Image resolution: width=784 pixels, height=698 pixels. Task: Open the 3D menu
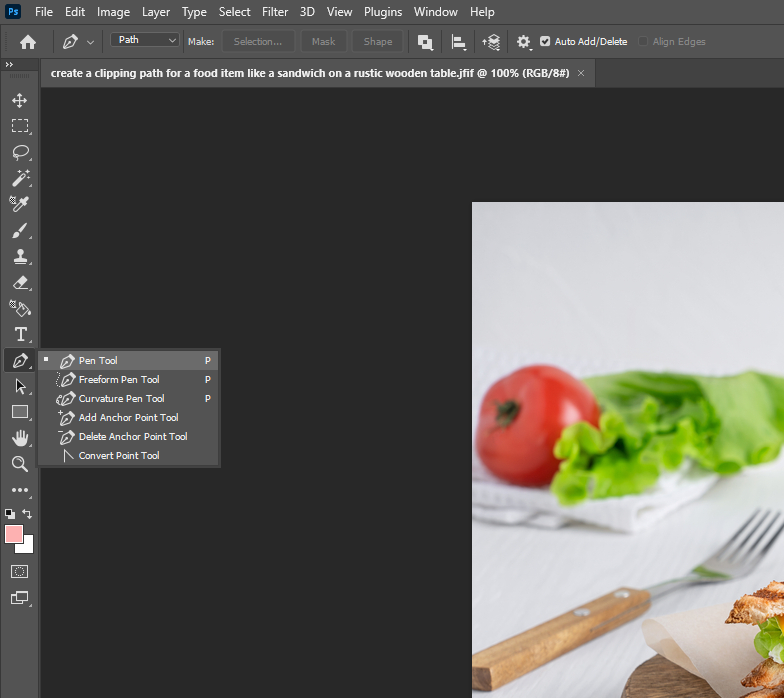[308, 12]
